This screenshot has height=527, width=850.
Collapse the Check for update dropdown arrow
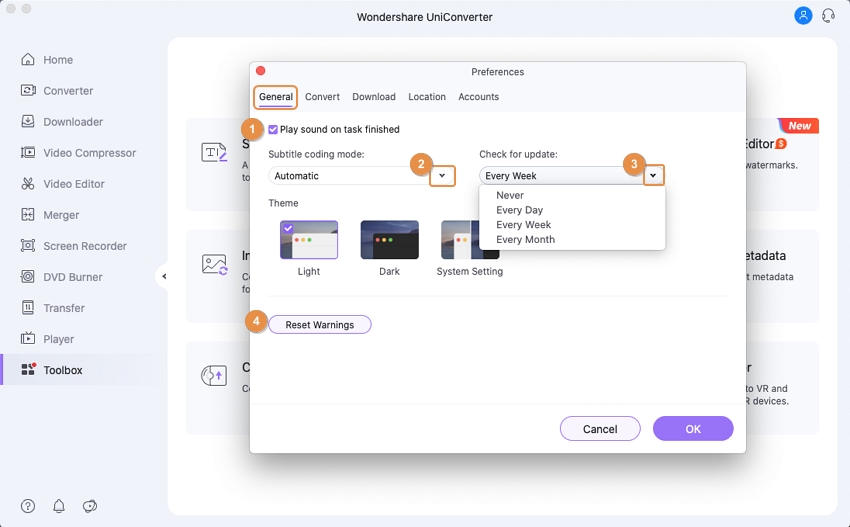[x=653, y=176]
